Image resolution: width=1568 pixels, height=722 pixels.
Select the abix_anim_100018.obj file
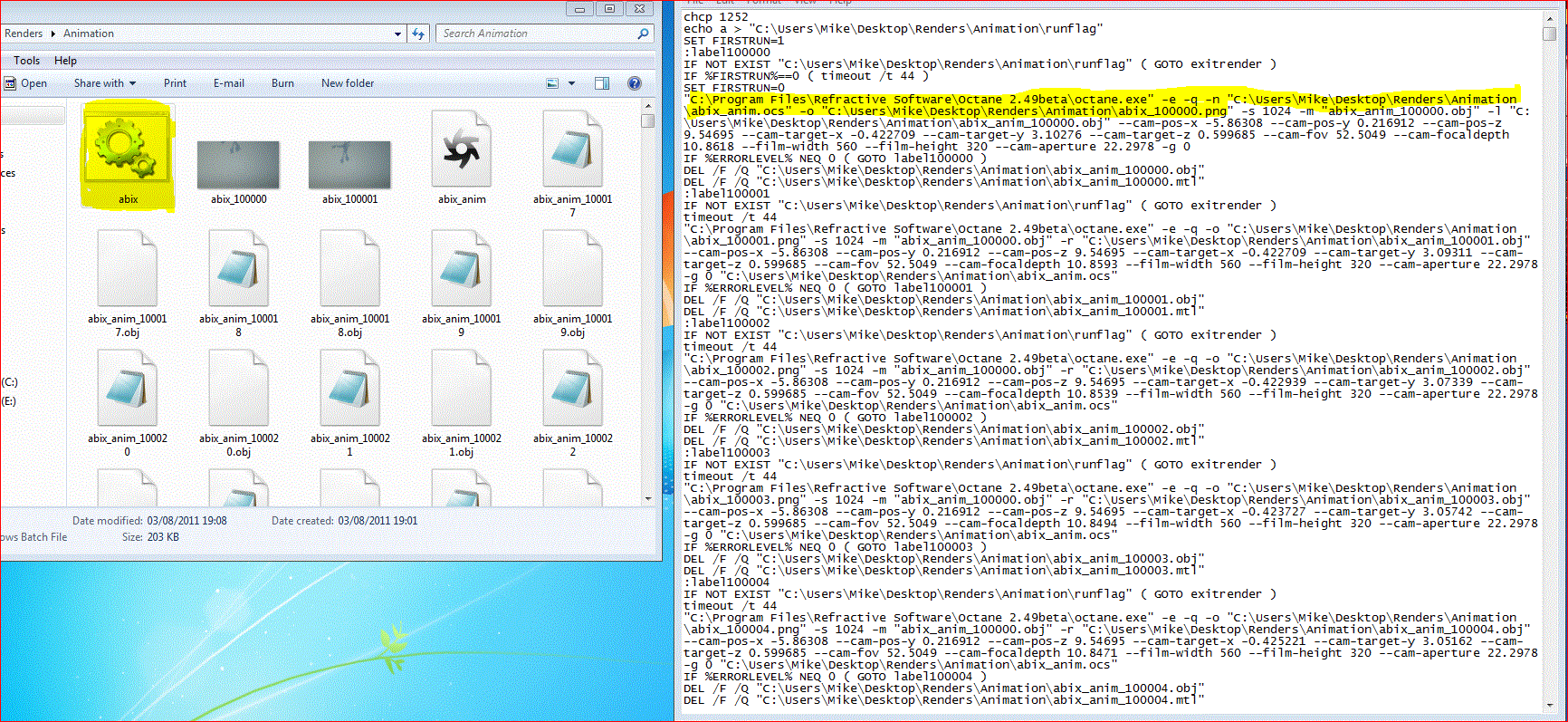tap(349, 269)
